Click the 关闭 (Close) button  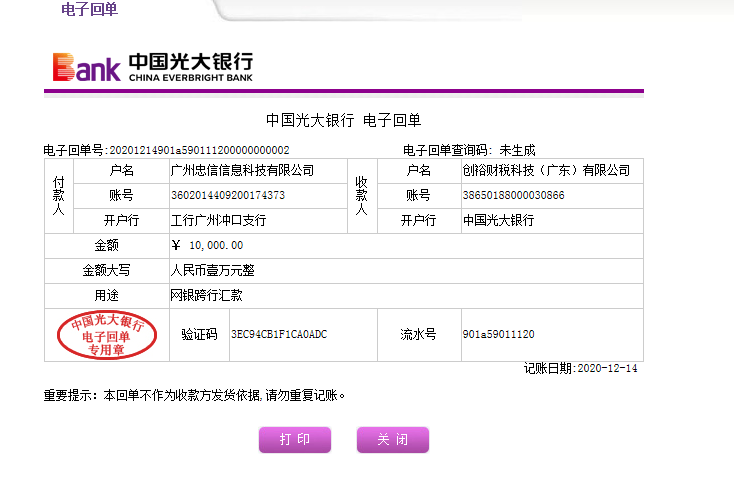393,439
